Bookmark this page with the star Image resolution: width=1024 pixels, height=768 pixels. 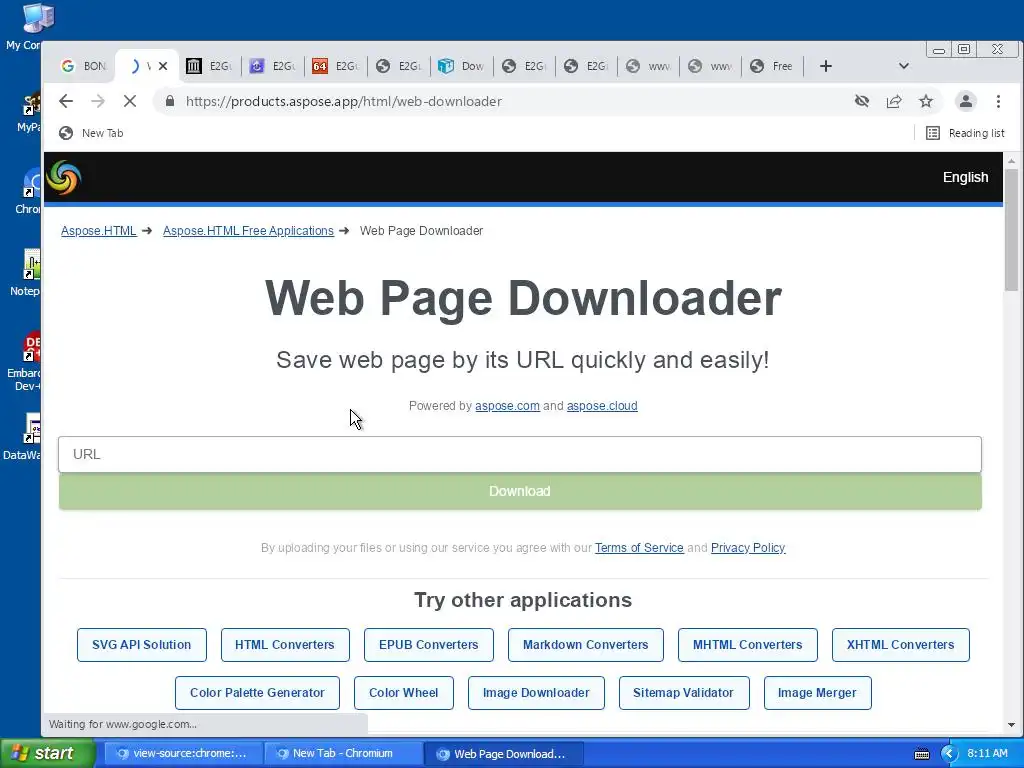coord(926,101)
